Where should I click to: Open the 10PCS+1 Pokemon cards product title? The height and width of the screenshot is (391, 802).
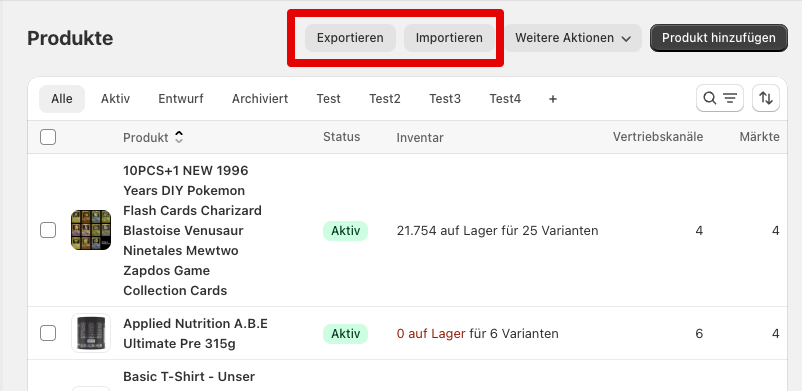[x=192, y=230]
